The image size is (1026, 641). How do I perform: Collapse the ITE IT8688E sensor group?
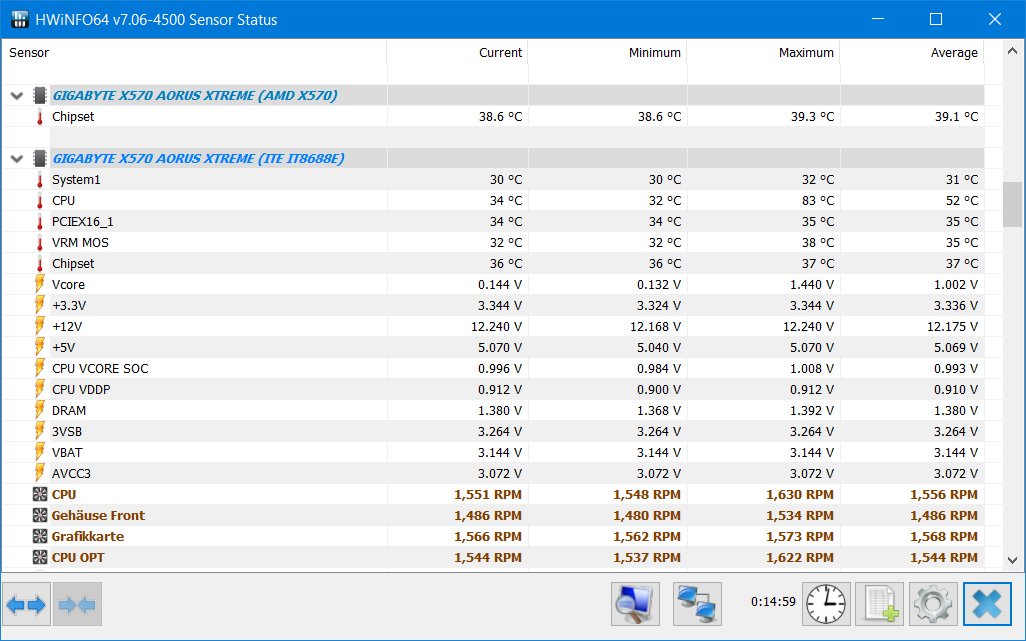[17, 159]
